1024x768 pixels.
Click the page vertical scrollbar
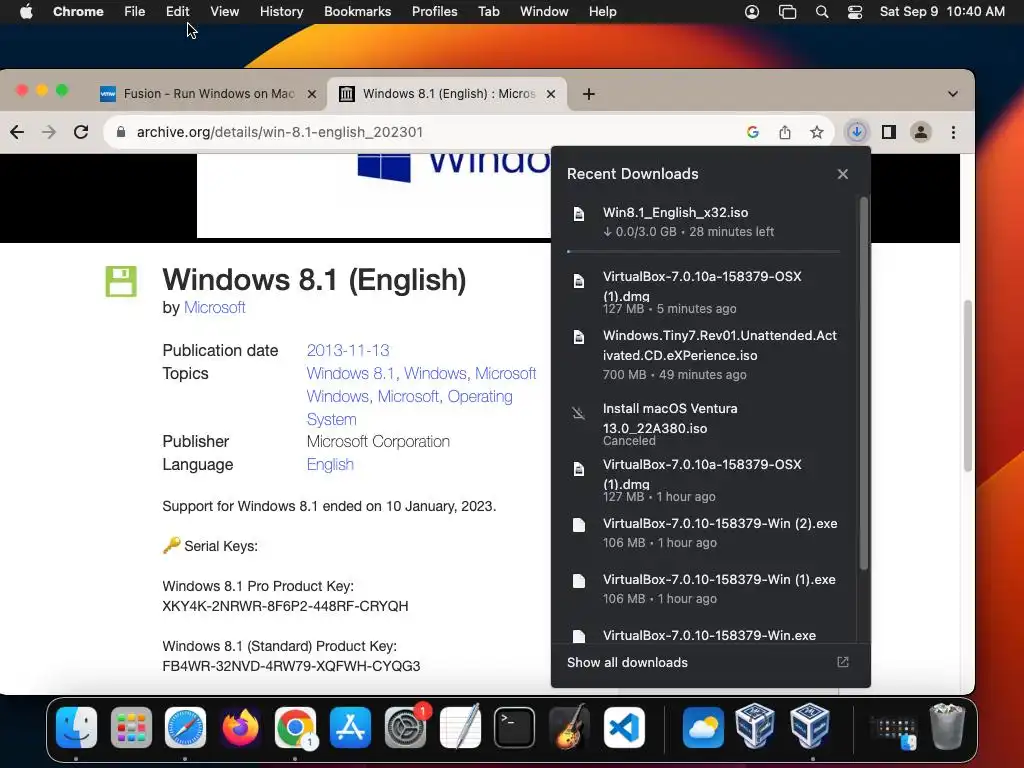pos(968,385)
